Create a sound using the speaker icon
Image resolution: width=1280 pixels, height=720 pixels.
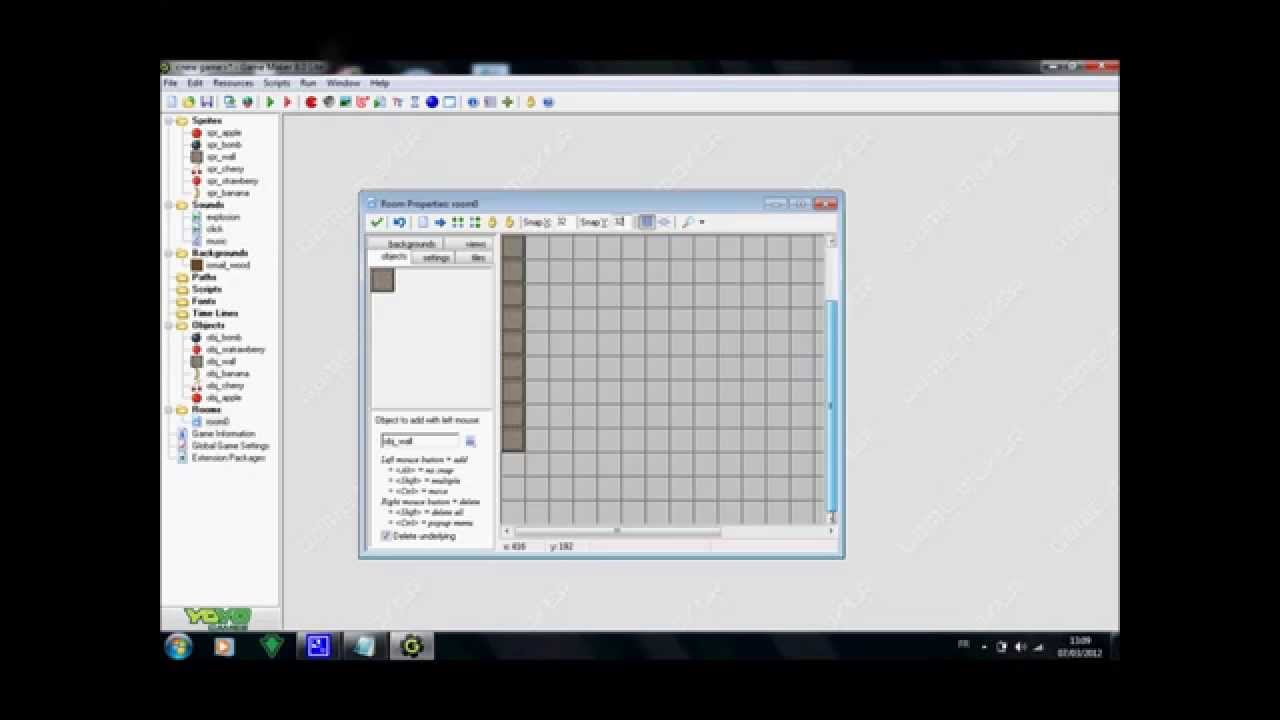pos(328,102)
